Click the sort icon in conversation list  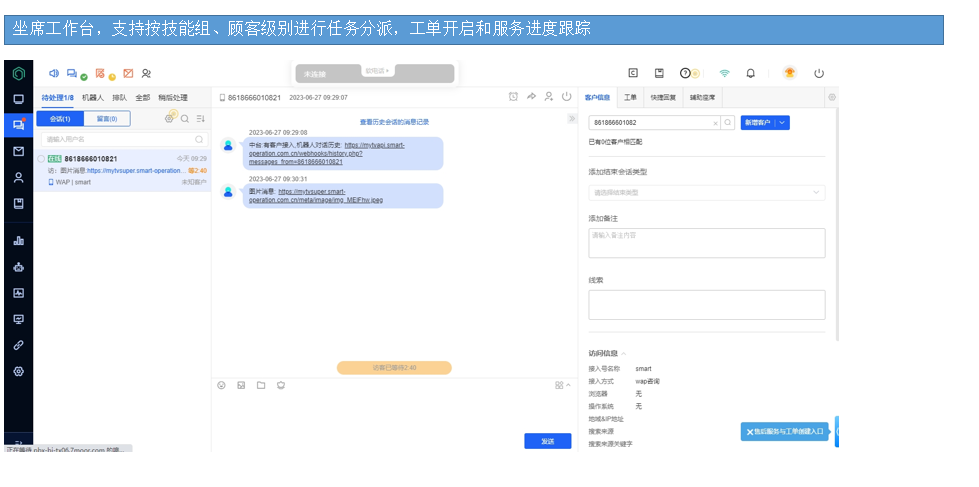pyautogui.click(x=200, y=119)
